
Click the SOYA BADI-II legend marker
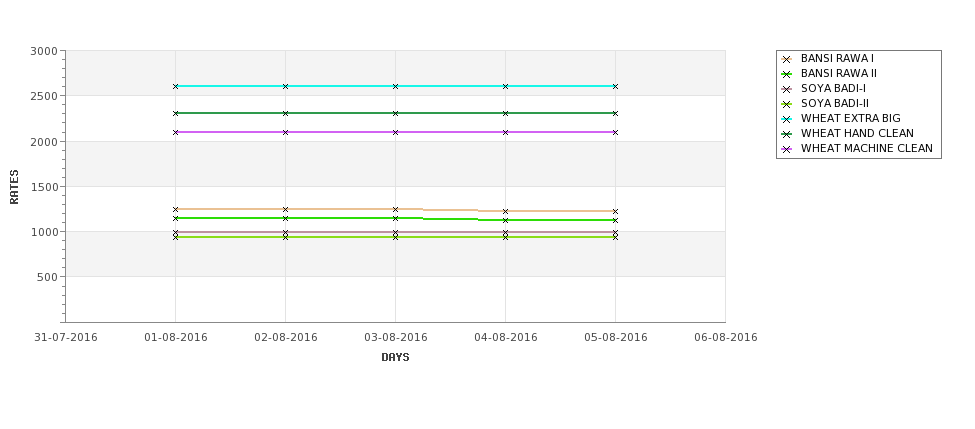[786, 104]
